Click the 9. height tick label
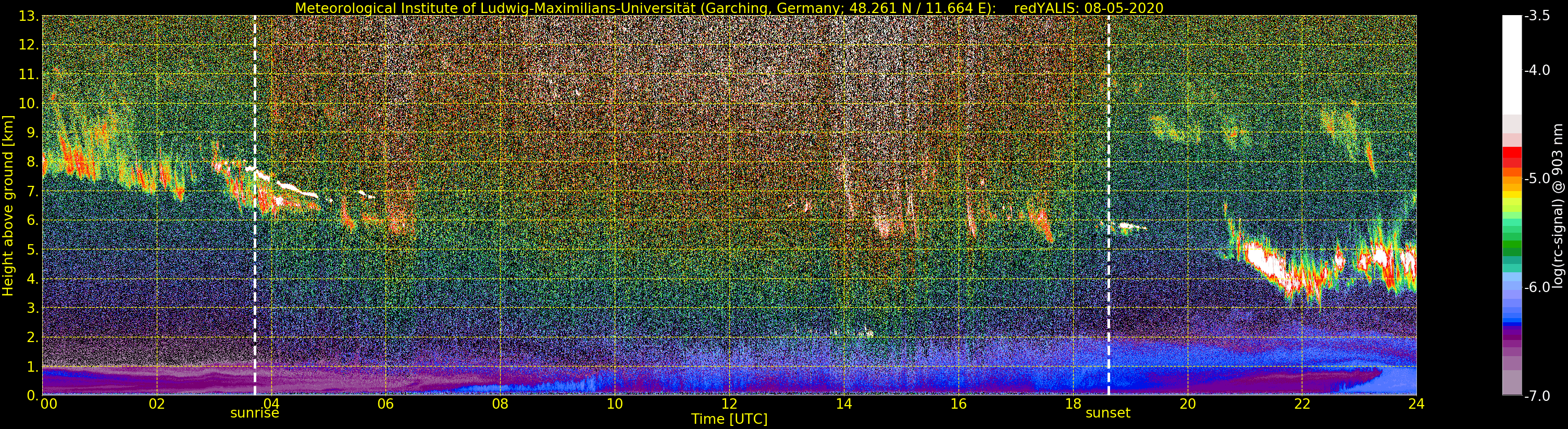1568x429 pixels. coord(32,133)
